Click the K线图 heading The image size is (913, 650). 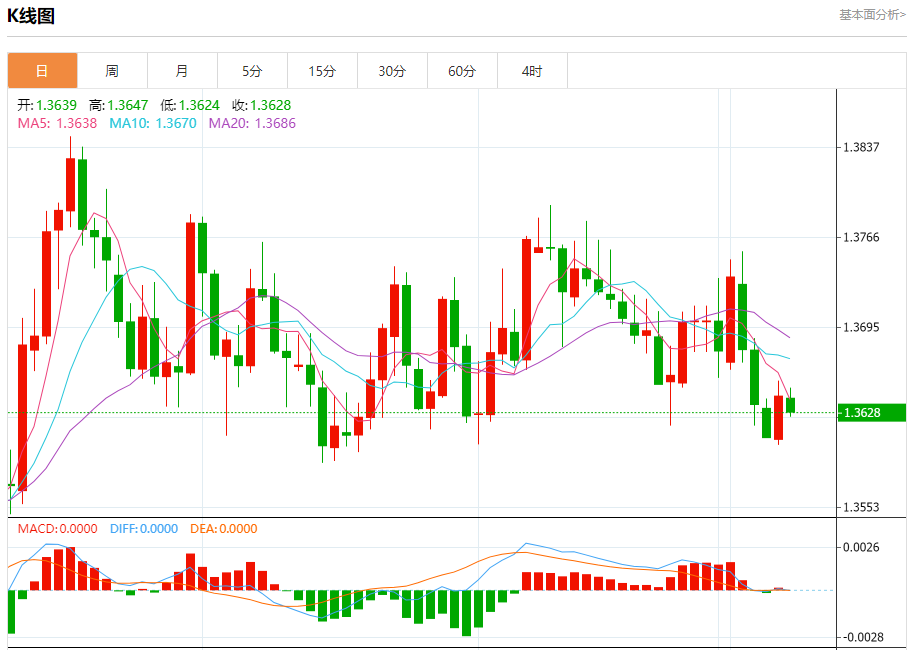click(31, 16)
